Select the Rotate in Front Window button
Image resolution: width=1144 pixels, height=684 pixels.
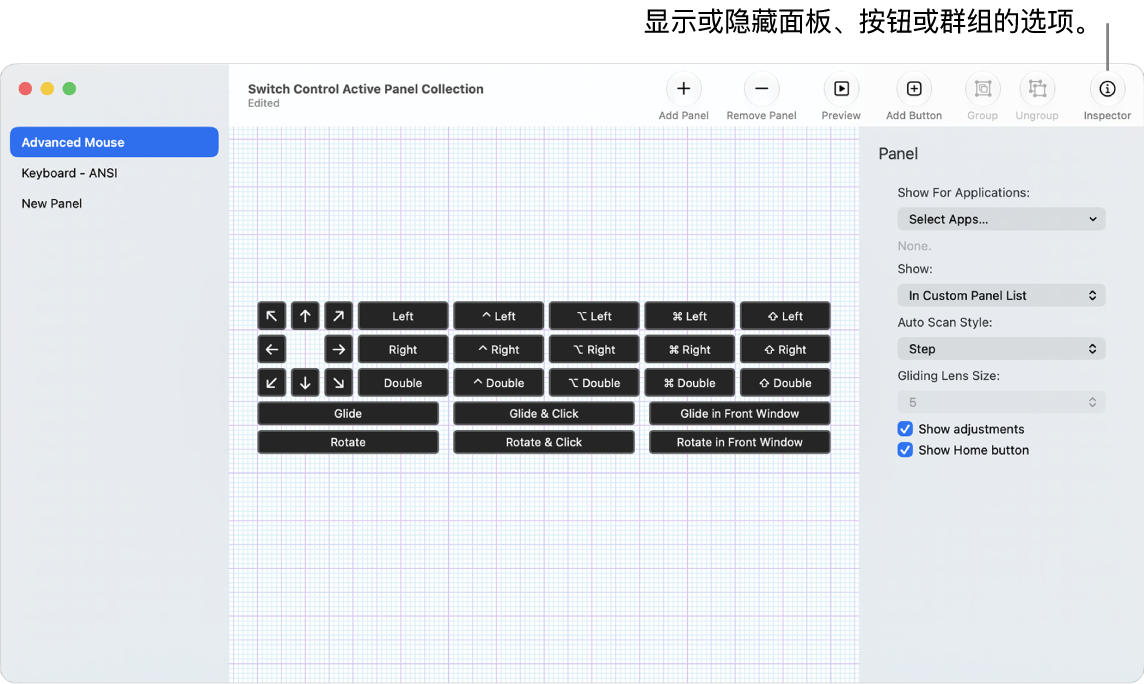(740, 442)
